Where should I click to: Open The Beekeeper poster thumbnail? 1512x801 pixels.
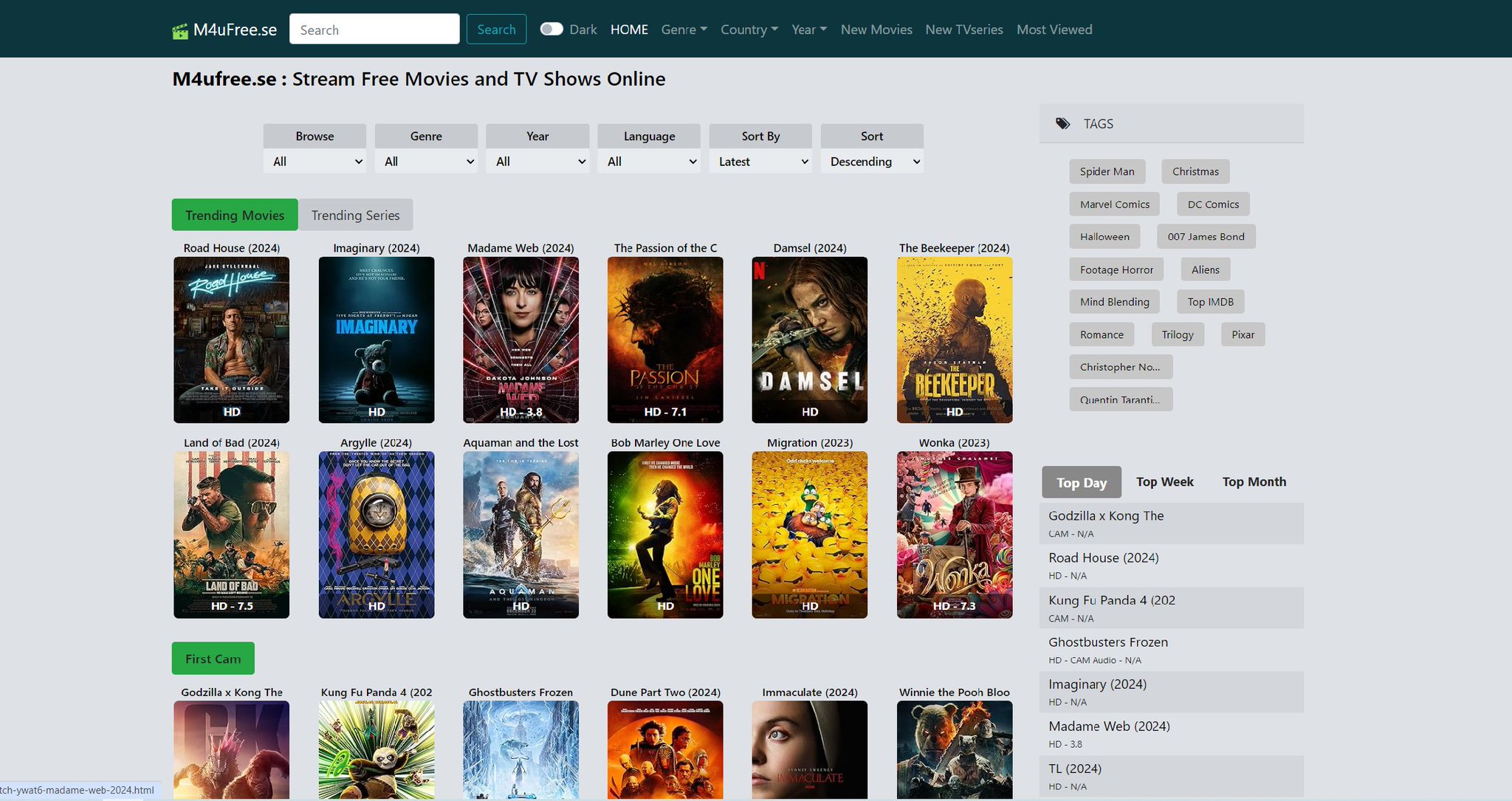coord(954,340)
